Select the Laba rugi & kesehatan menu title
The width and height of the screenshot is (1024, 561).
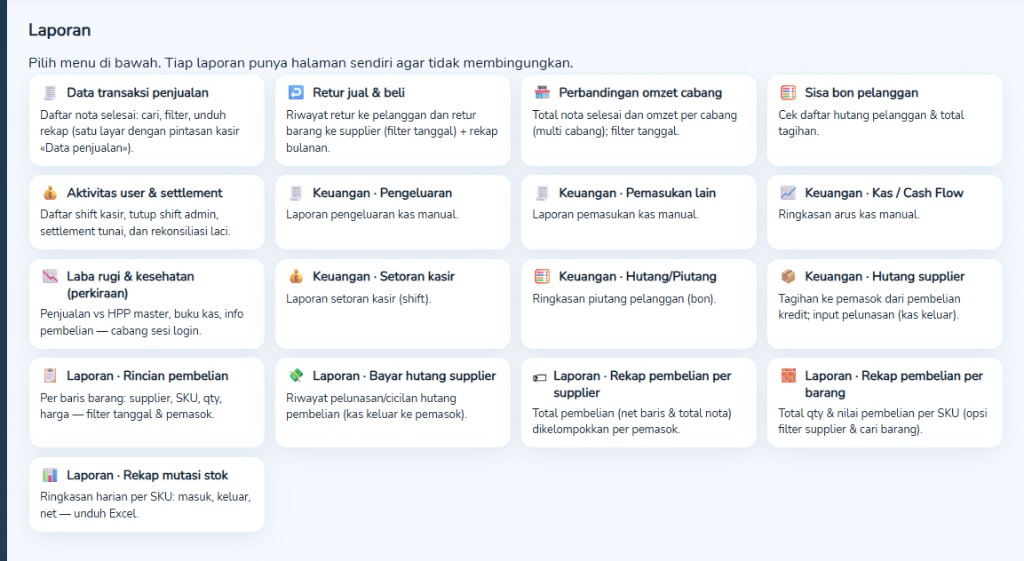click(130, 284)
